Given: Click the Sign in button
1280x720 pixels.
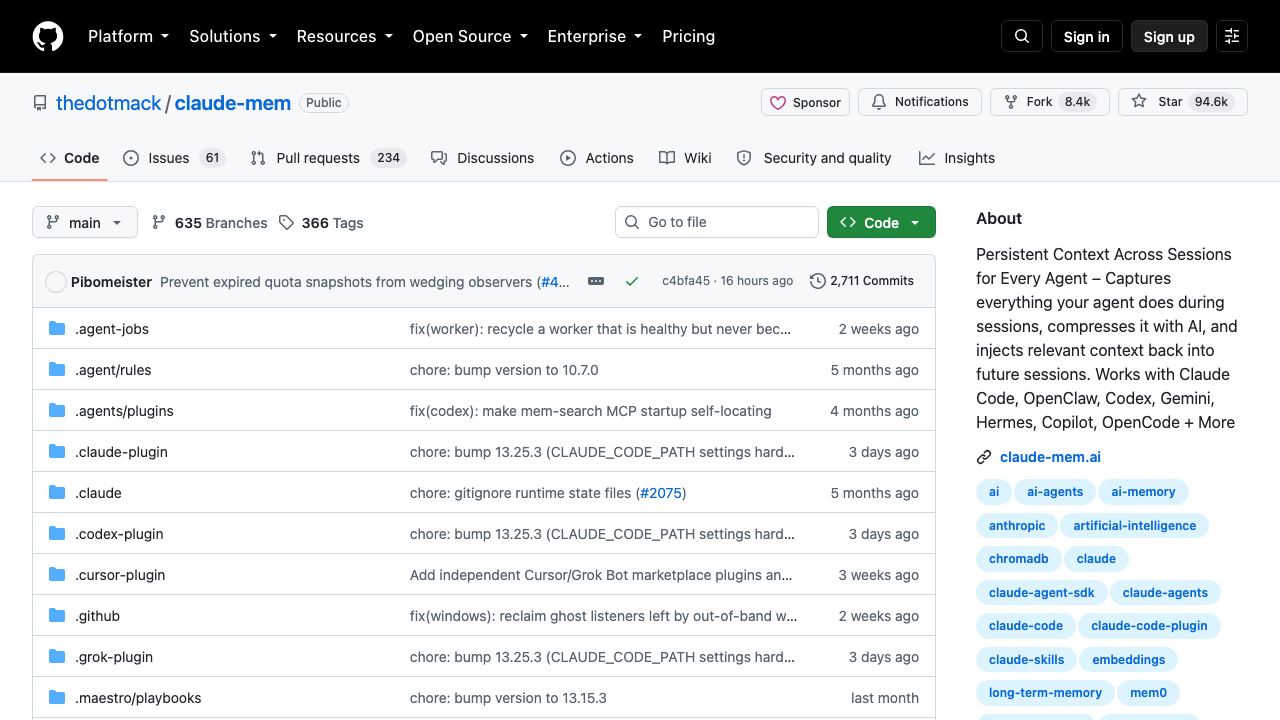Looking at the screenshot, I should click(x=1087, y=36).
